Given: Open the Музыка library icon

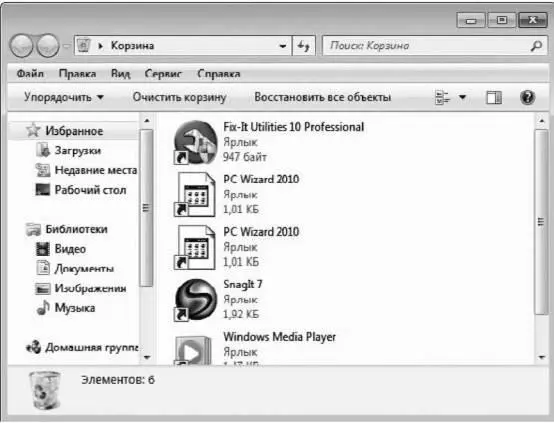Looking at the screenshot, I should click(x=43, y=308).
